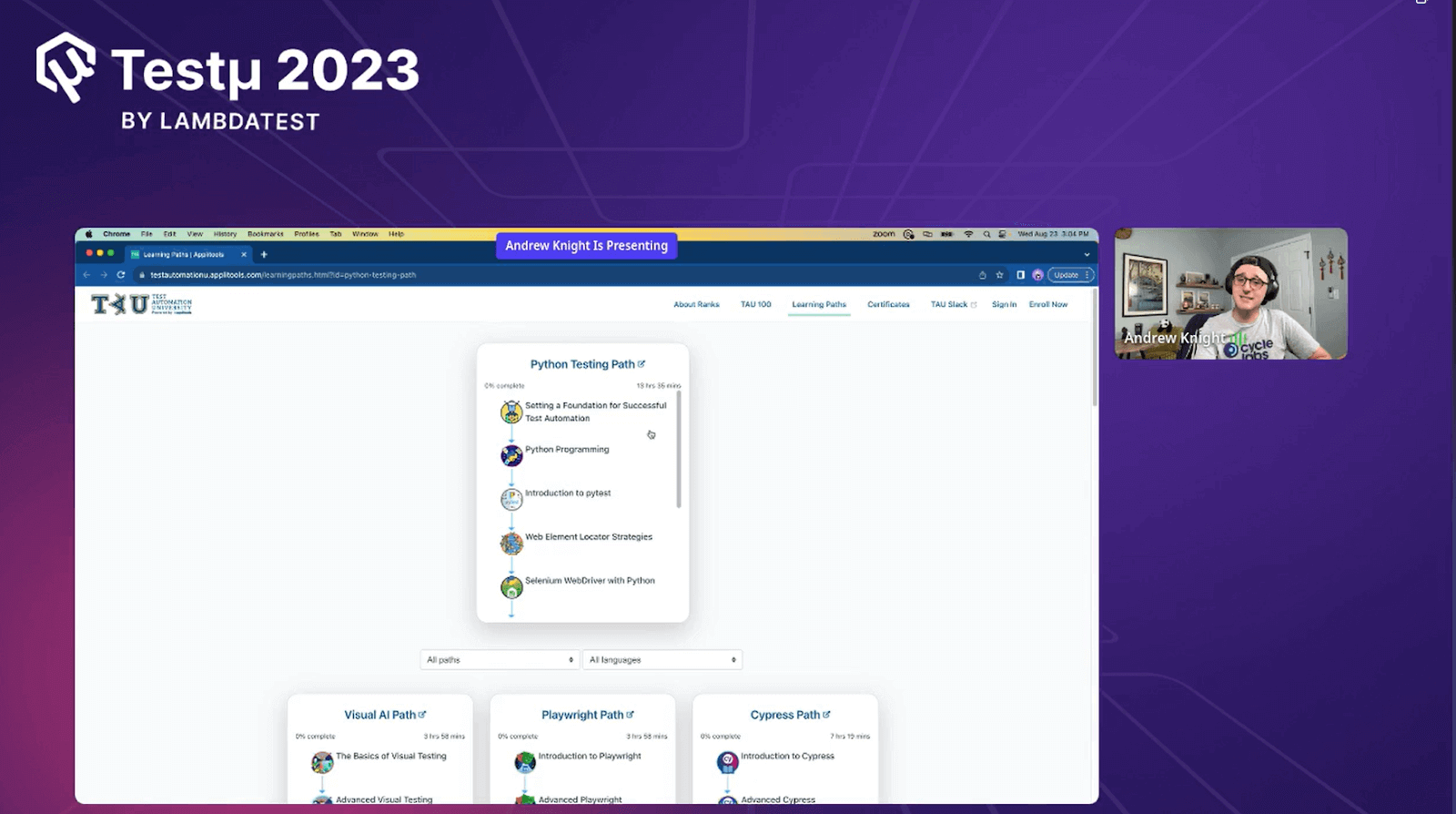Screen dimensions: 1456x814
Task: Open the side panel icon in Chrome toolbar
Action: [1020, 275]
